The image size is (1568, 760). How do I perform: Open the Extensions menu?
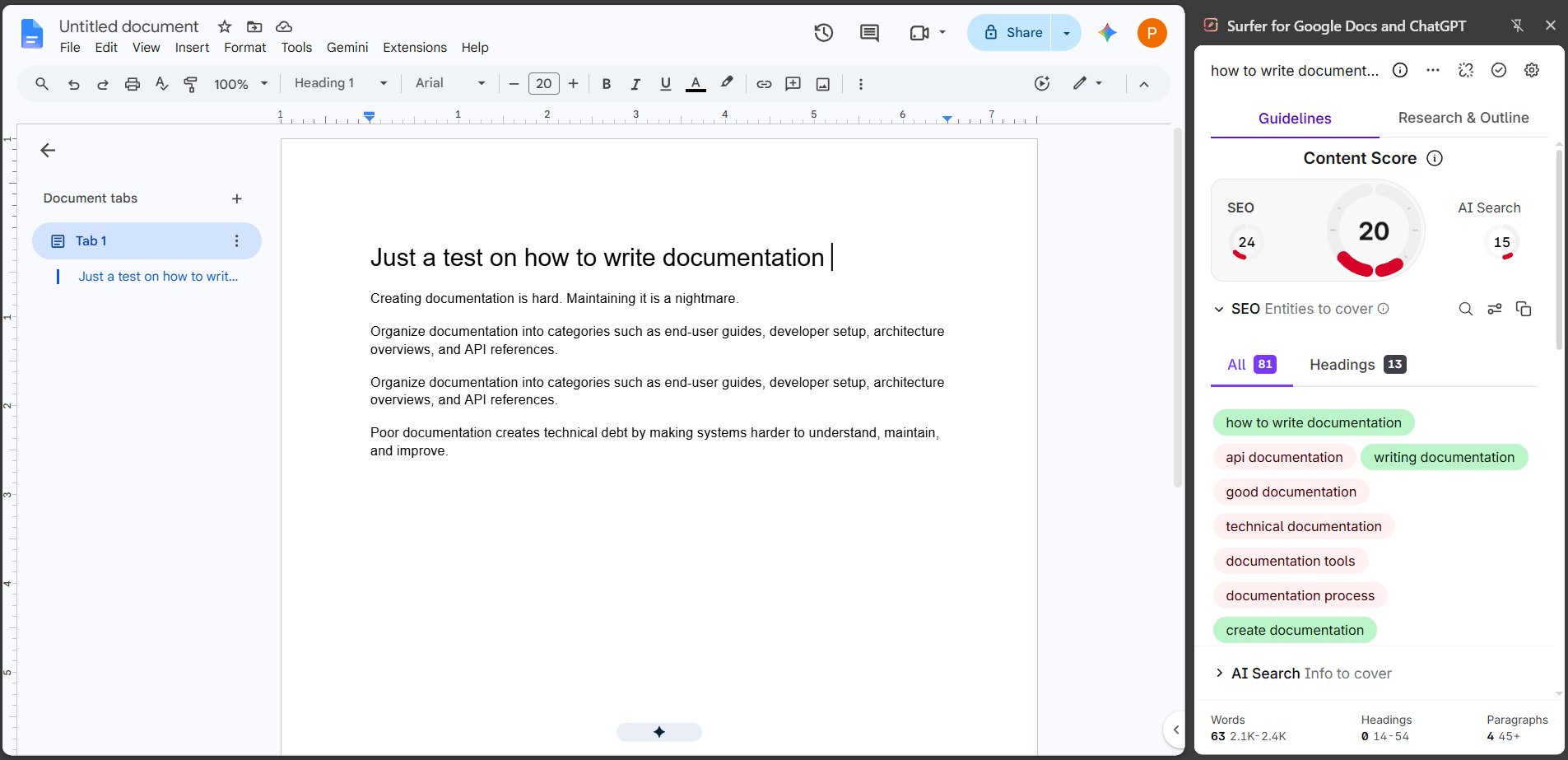click(x=415, y=48)
